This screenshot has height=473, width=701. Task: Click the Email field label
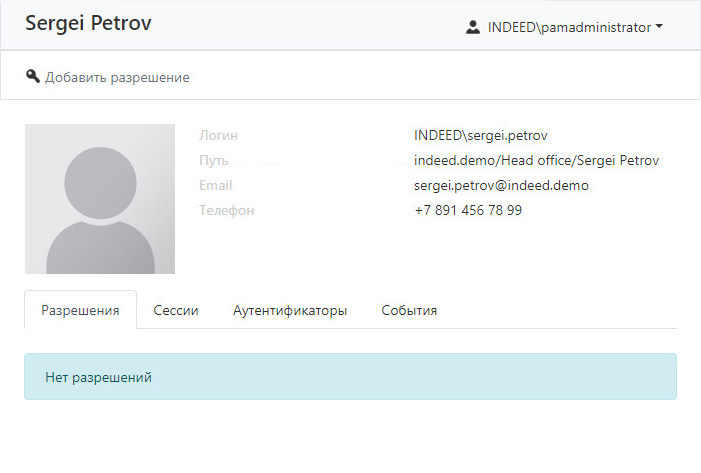[x=216, y=185]
